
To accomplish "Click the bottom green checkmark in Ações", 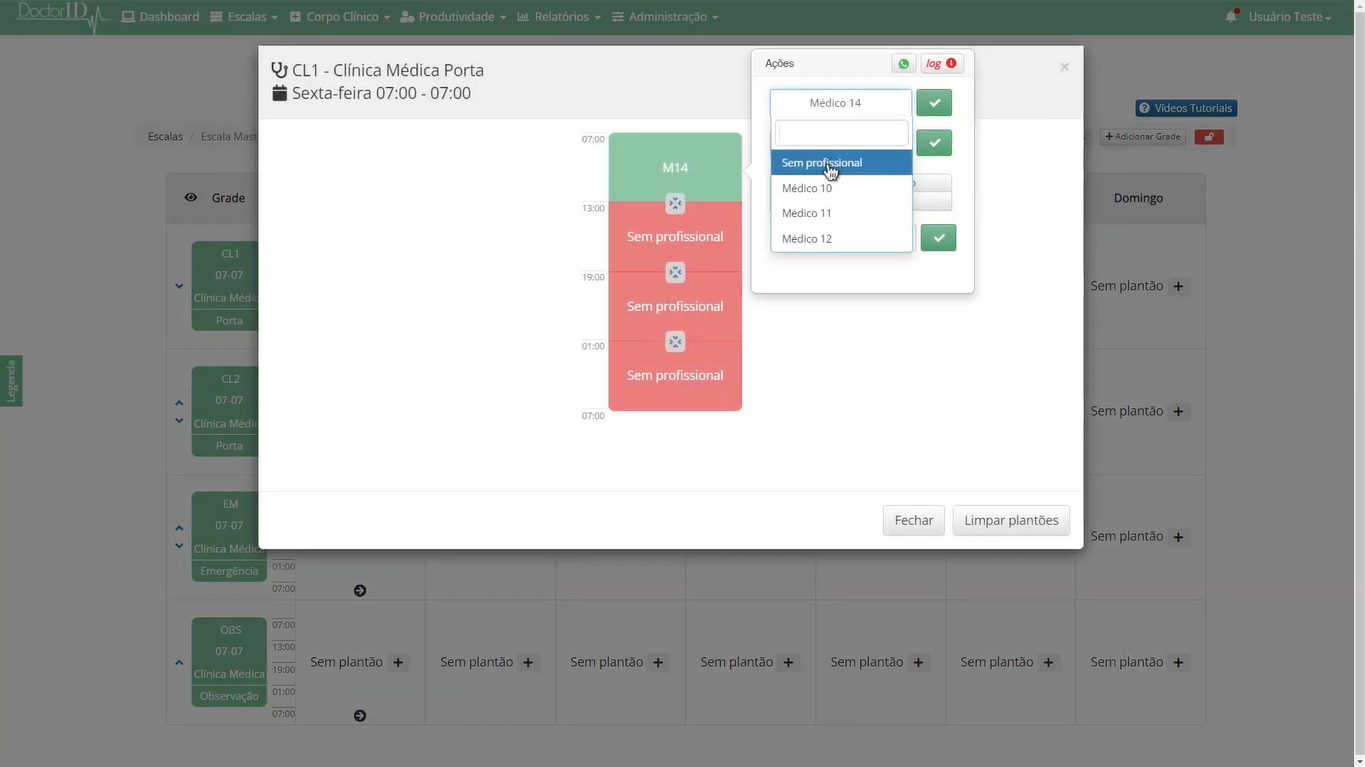I will point(938,238).
